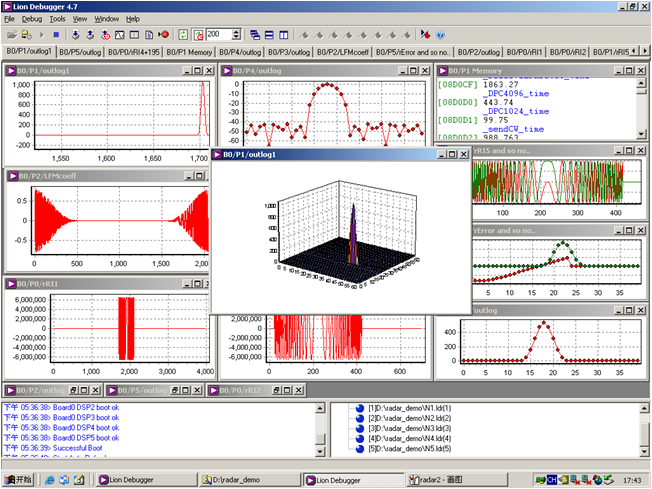Click the blue Stop square toolbar icon

56,35
